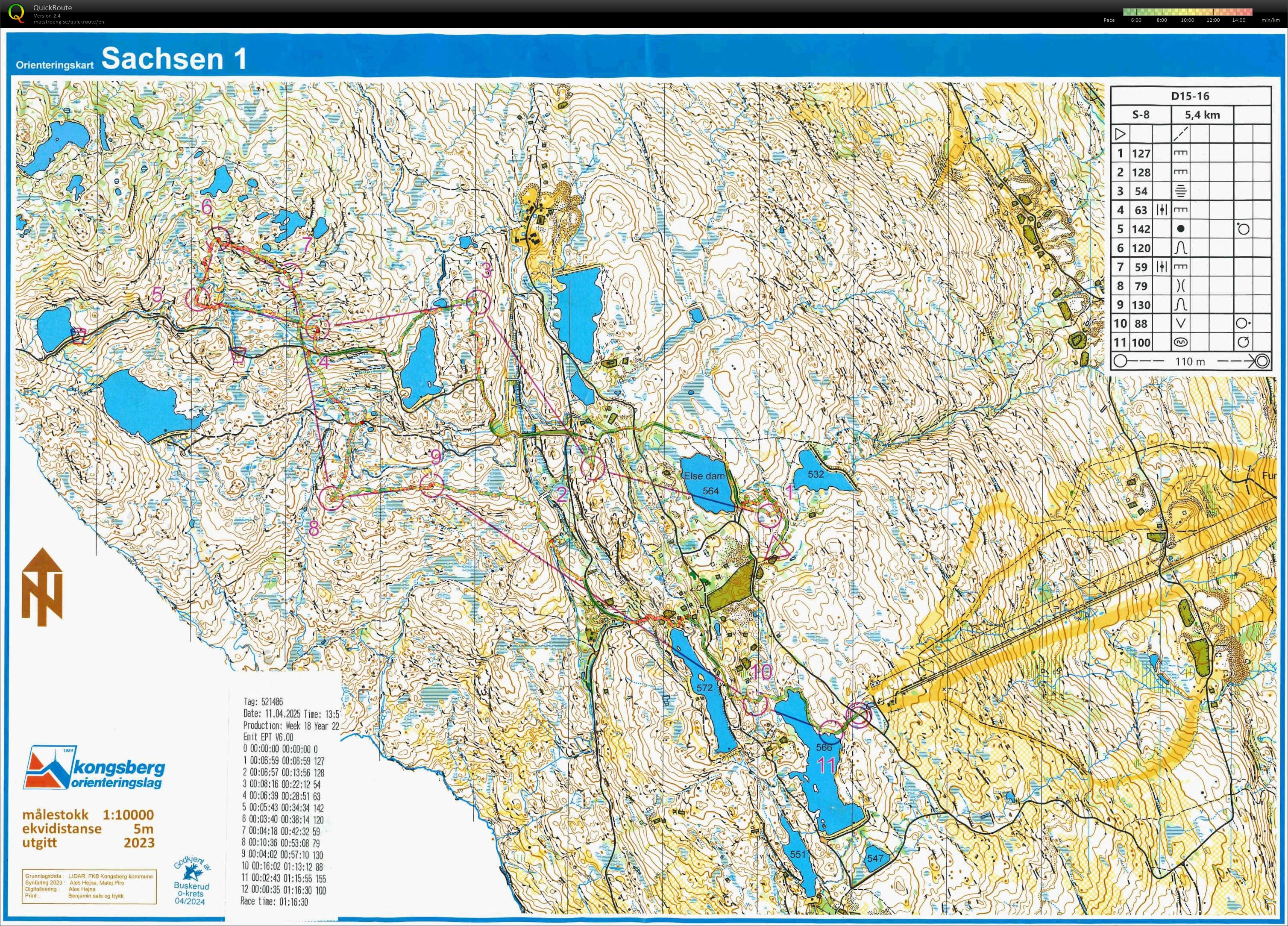Click split row 8 00:10:36 79
The width and height of the screenshot is (1288, 926).
282,843
